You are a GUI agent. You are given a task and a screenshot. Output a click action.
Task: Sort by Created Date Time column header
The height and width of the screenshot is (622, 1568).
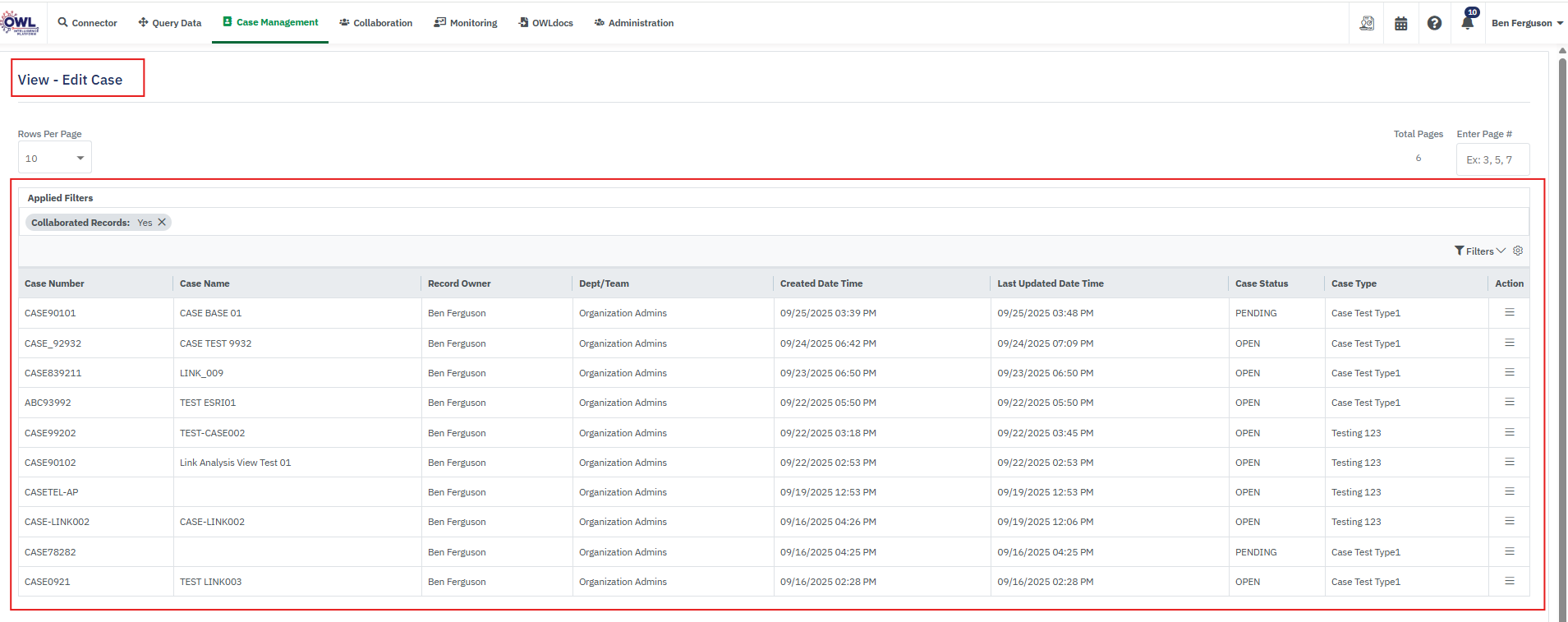[x=821, y=283]
